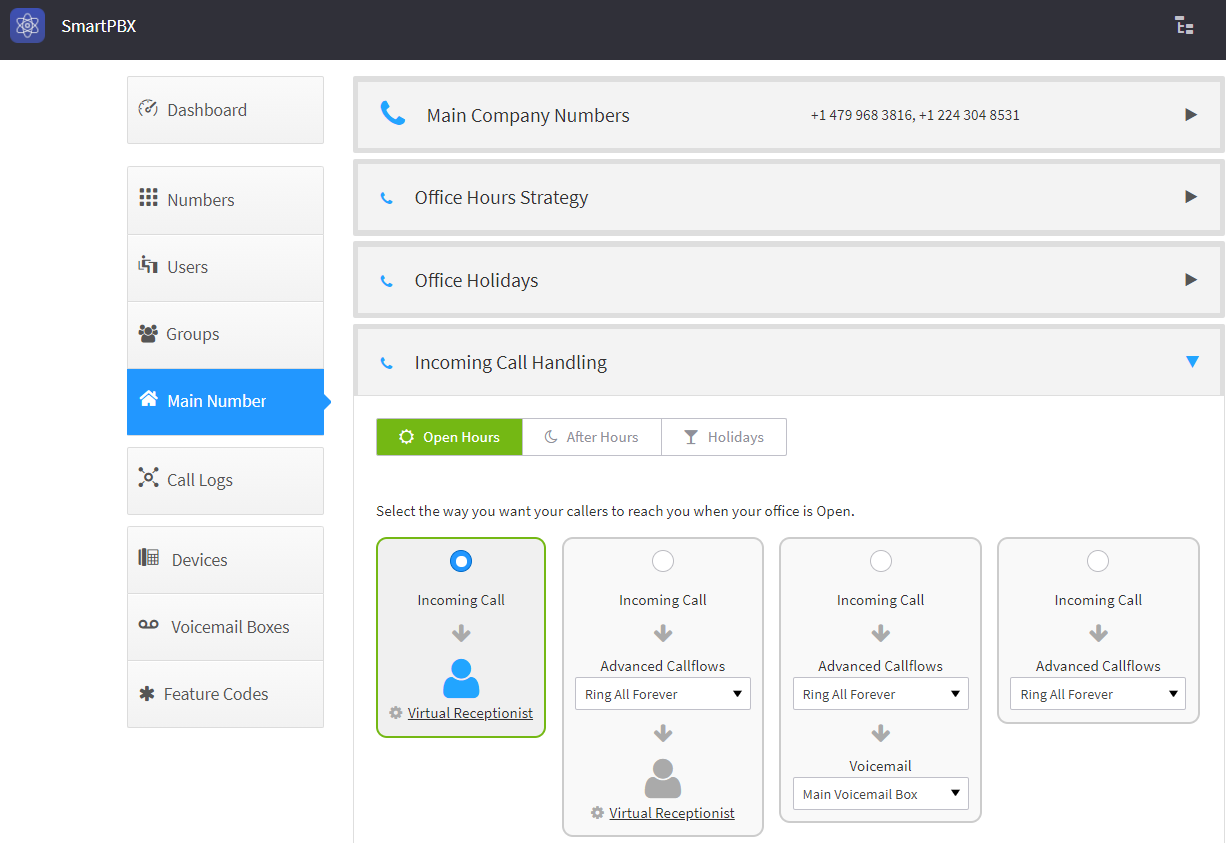1226x843 pixels.
Task: Open Ring All Forever dropdown in third card
Action: click(881, 694)
